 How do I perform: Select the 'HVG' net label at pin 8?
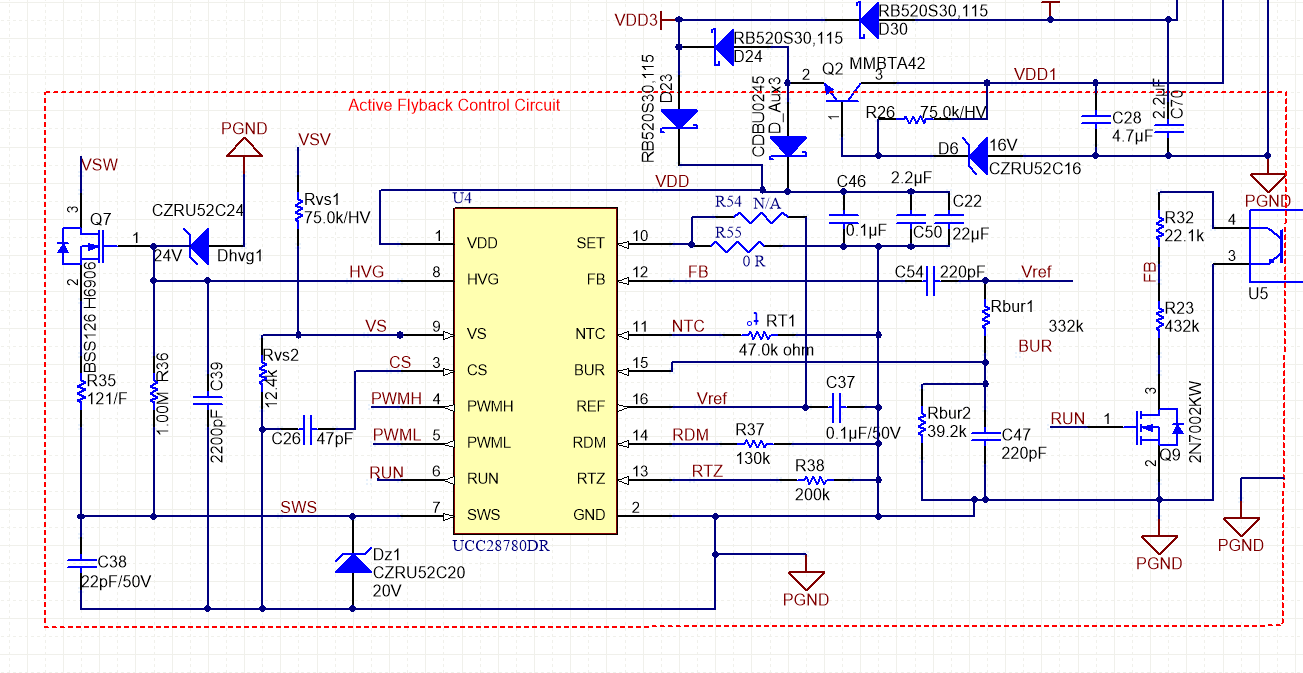click(366, 272)
